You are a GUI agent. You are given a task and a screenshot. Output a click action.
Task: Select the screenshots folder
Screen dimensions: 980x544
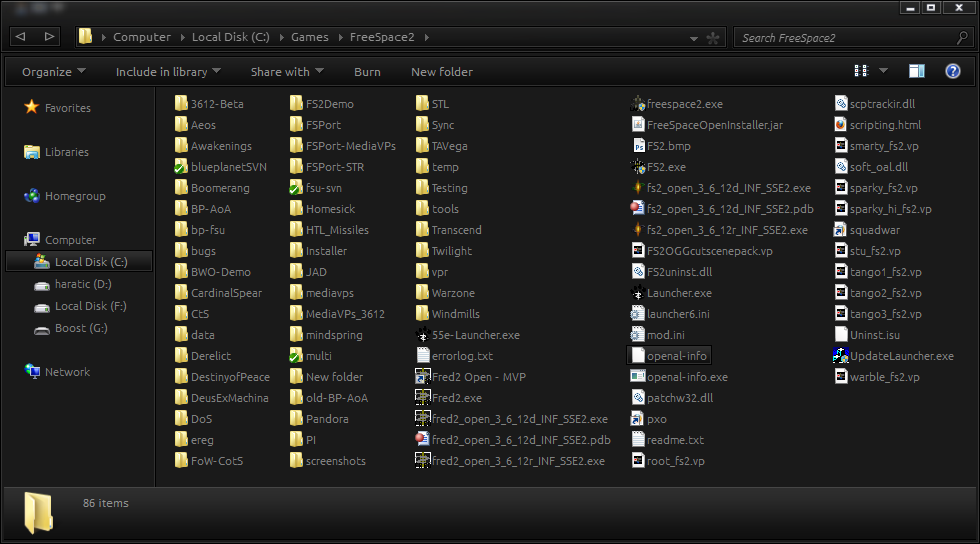(x=328, y=461)
